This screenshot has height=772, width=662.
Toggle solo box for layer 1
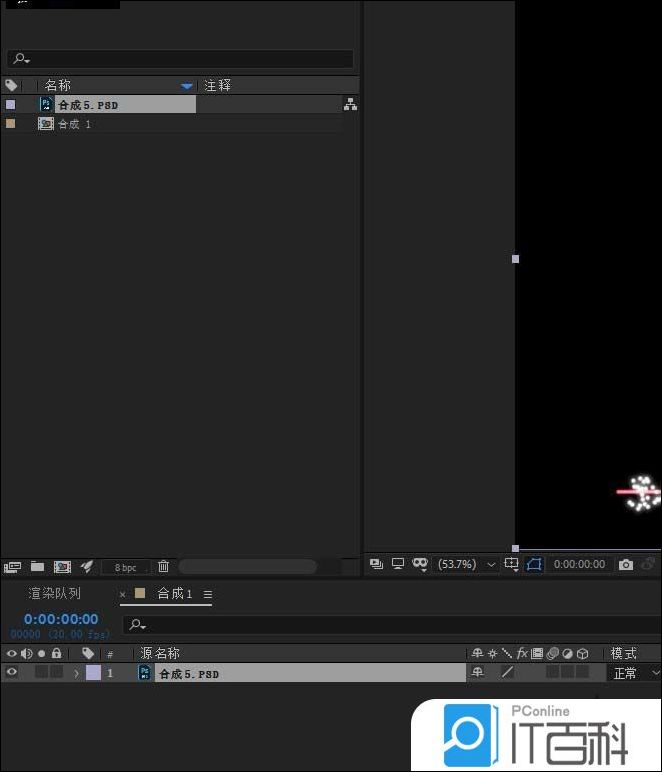pyautogui.click(x=42, y=672)
